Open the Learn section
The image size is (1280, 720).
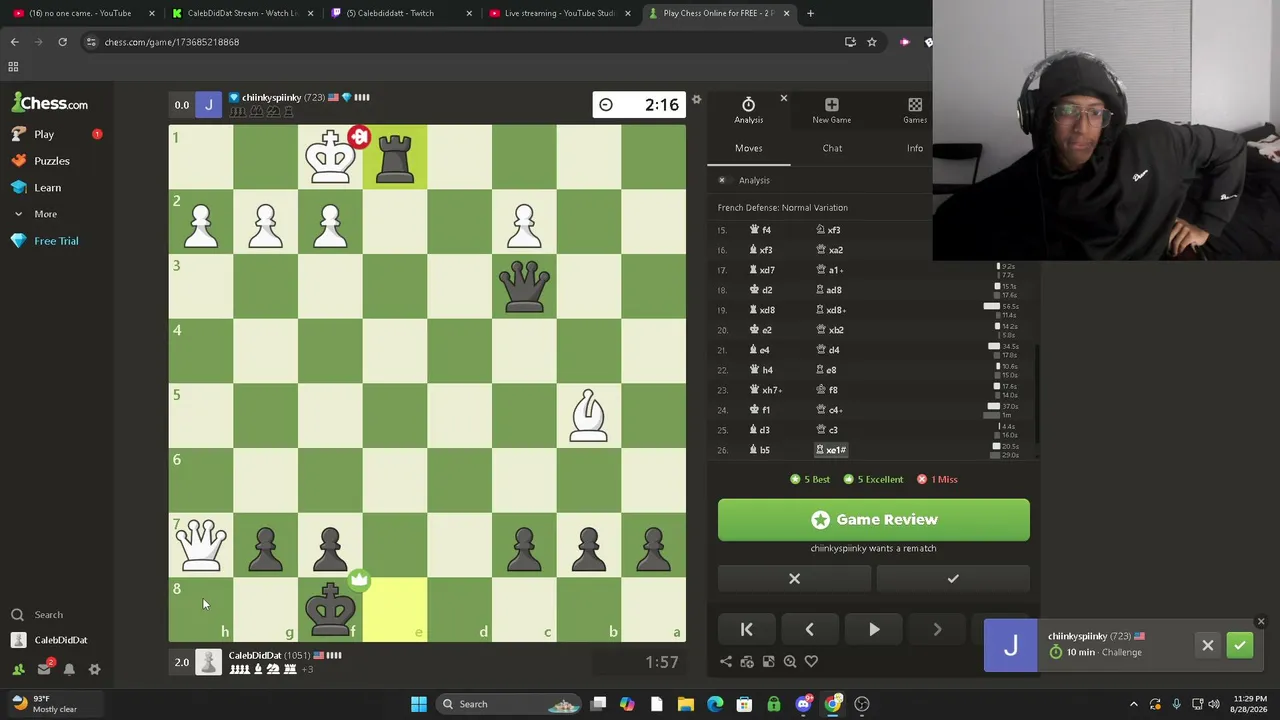(47, 188)
